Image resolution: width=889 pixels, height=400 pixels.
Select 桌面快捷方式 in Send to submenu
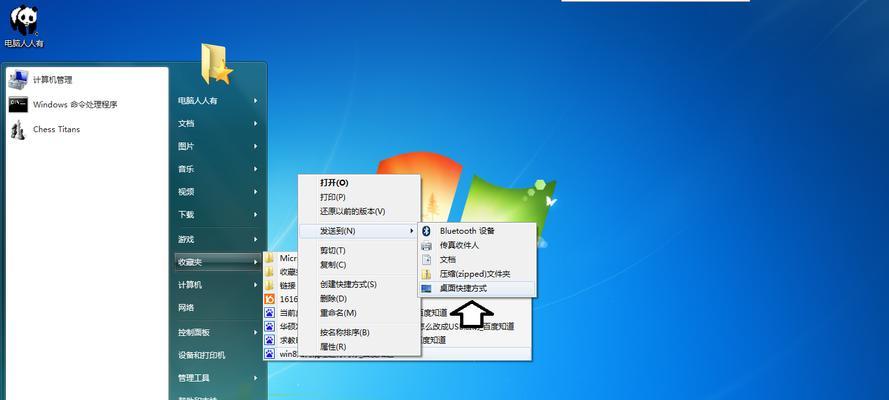[x=477, y=288]
